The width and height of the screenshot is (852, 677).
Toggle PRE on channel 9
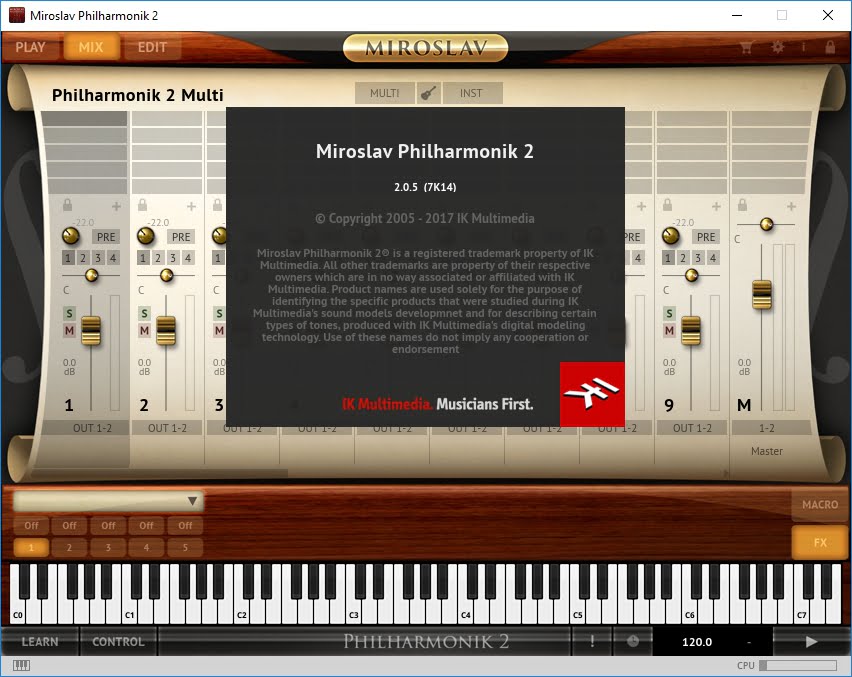click(x=706, y=237)
